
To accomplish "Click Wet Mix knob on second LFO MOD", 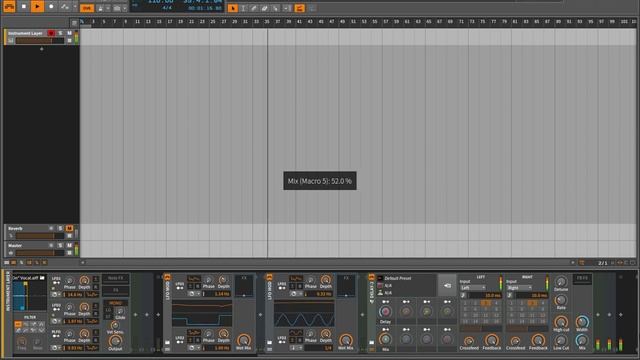I will [x=346, y=340].
